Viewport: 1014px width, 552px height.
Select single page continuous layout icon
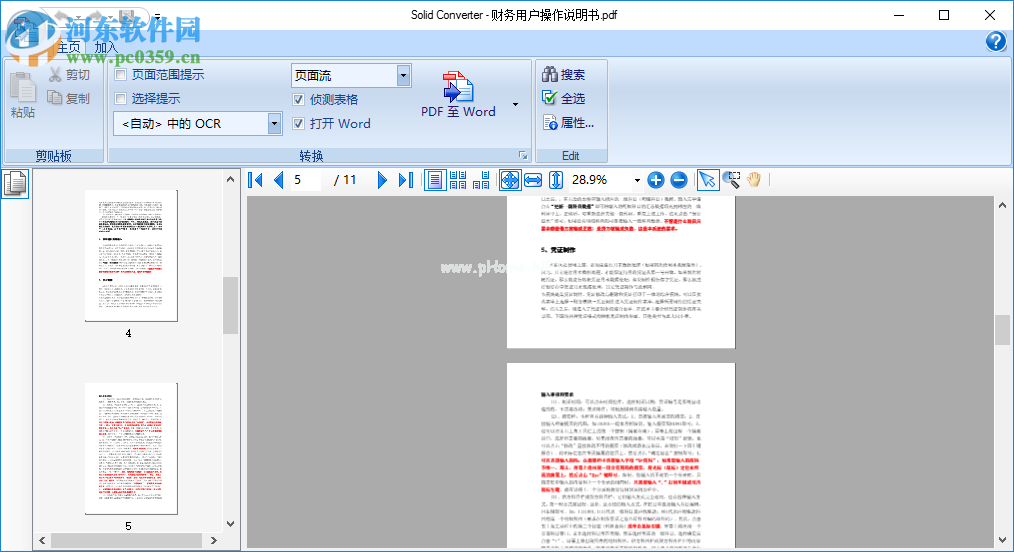coord(435,180)
